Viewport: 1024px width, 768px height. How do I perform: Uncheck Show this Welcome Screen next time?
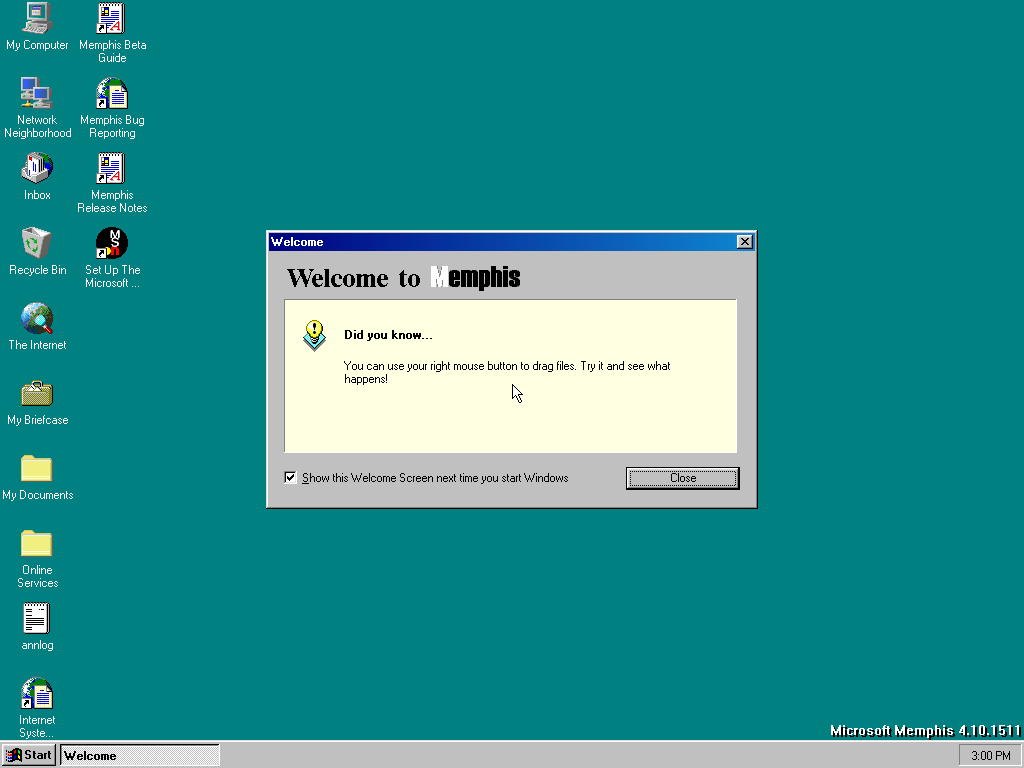tap(290, 477)
